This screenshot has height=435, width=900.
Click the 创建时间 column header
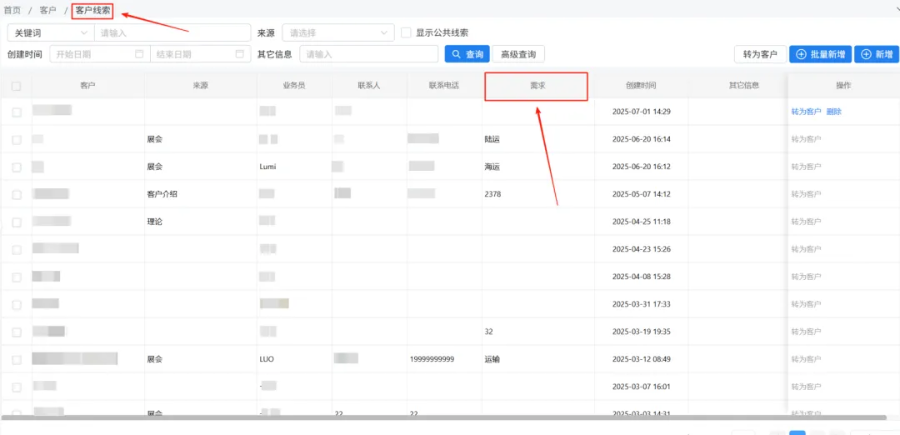[641, 86]
